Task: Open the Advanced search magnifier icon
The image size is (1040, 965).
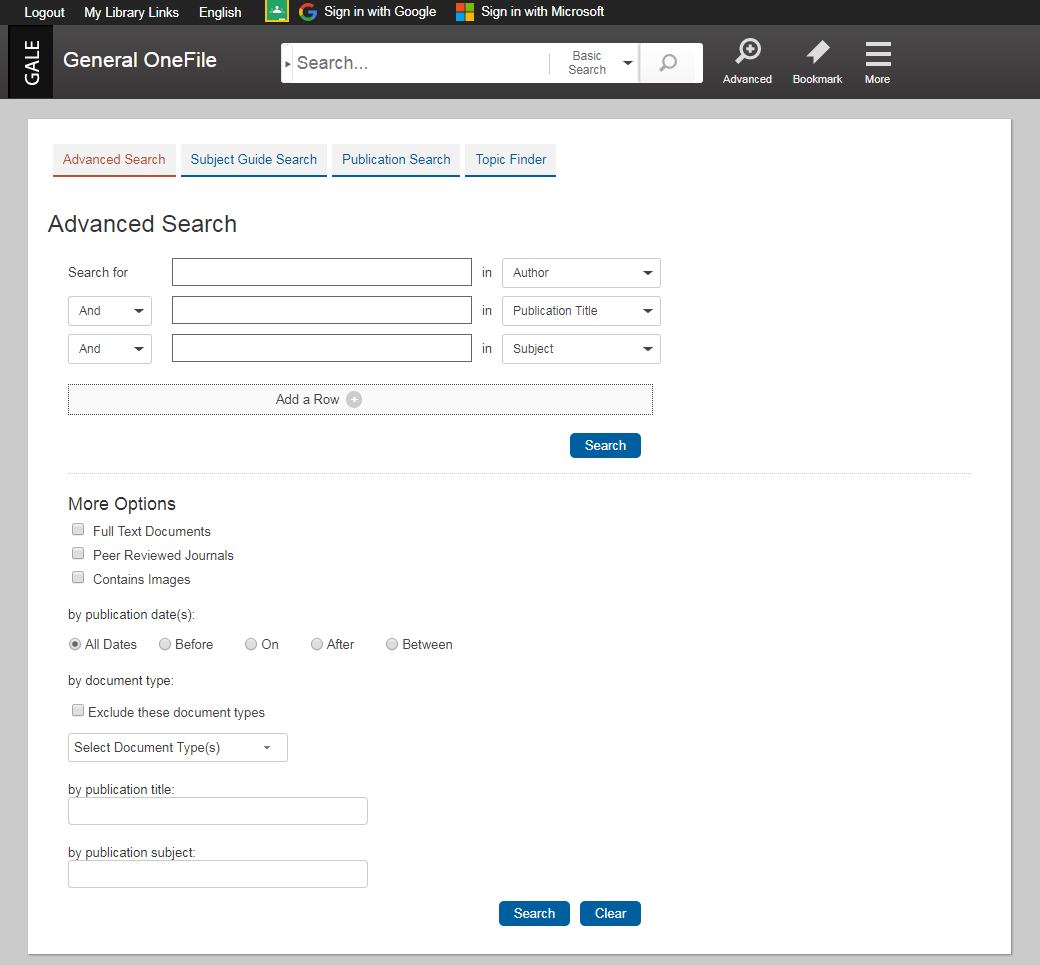Action: [x=747, y=53]
